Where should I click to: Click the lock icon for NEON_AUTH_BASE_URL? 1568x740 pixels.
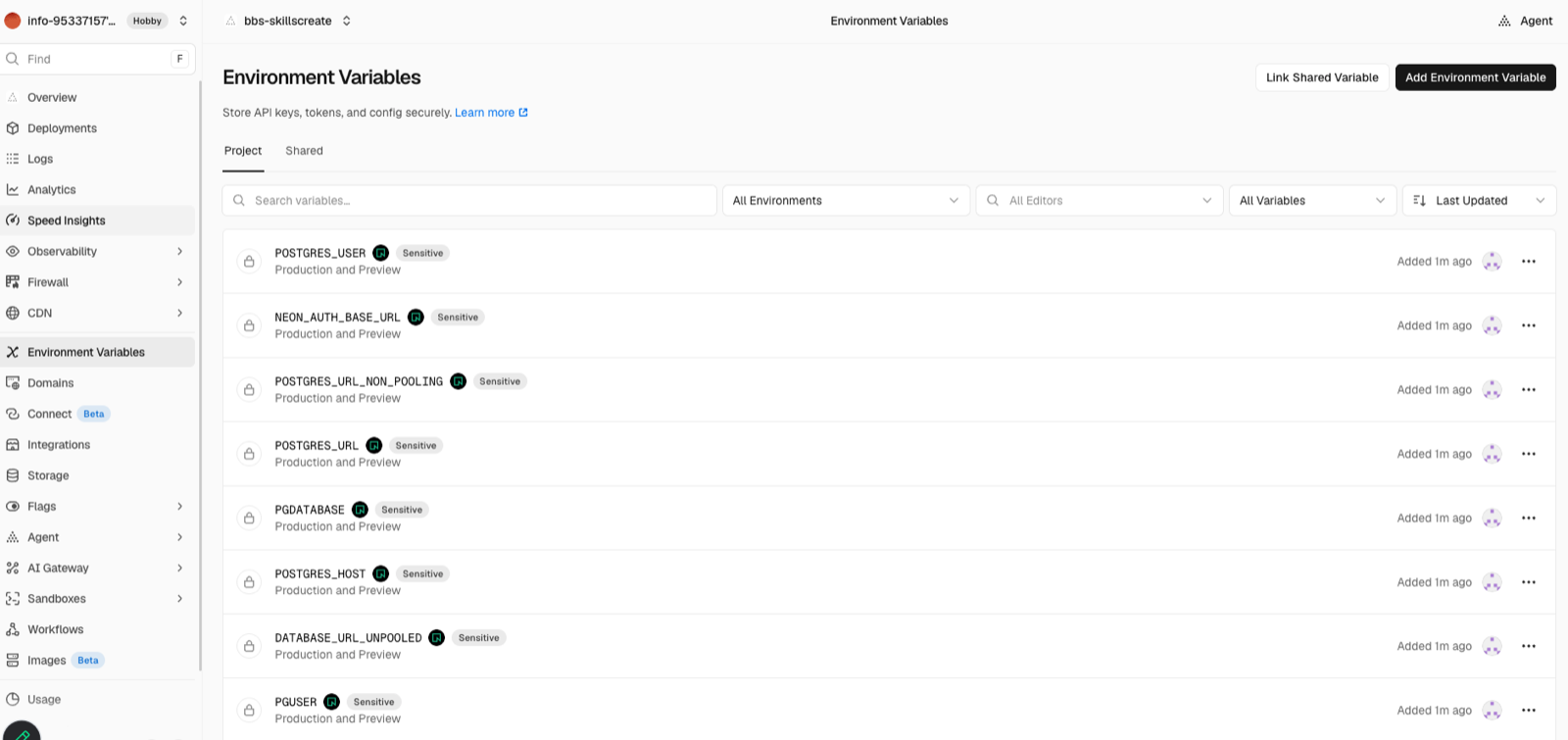point(249,325)
